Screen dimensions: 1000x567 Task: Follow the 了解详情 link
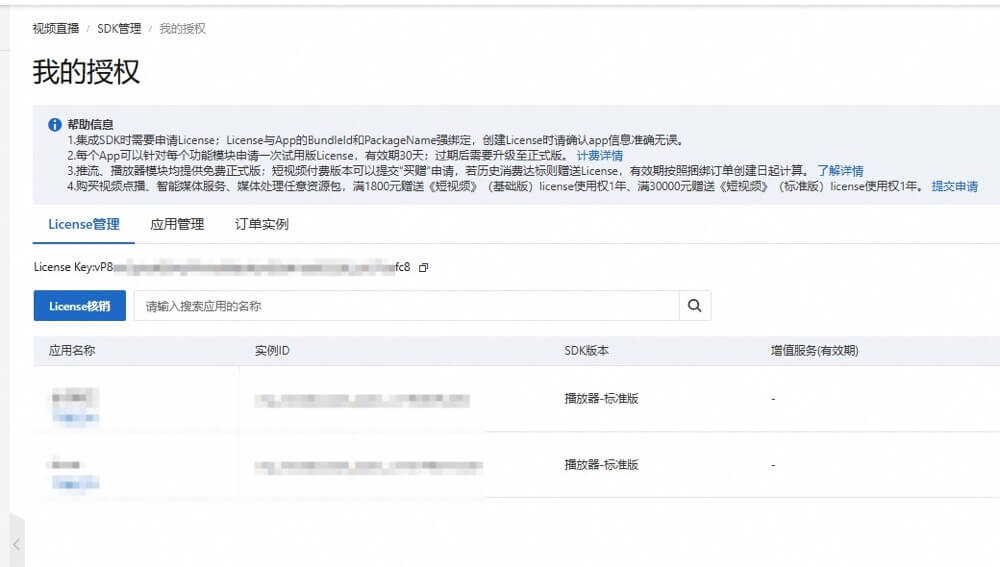(x=840, y=171)
